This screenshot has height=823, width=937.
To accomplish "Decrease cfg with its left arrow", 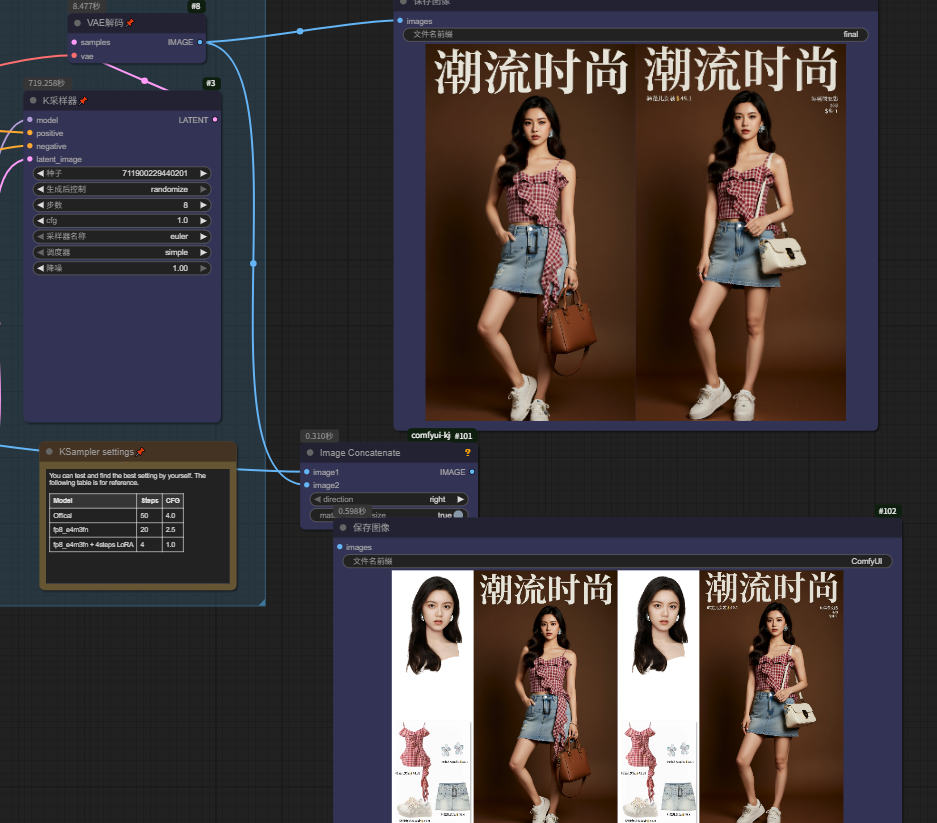I will (40, 221).
